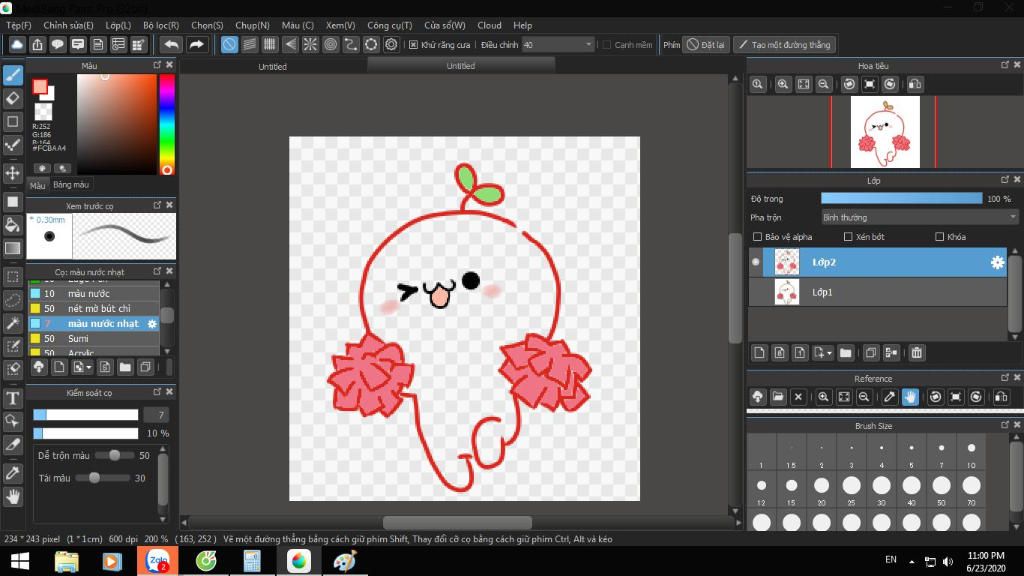Image resolution: width=1024 pixels, height=576 pixels.
Task: Click the rainbow hue bar in Màu panel
Action: (167, 125)
